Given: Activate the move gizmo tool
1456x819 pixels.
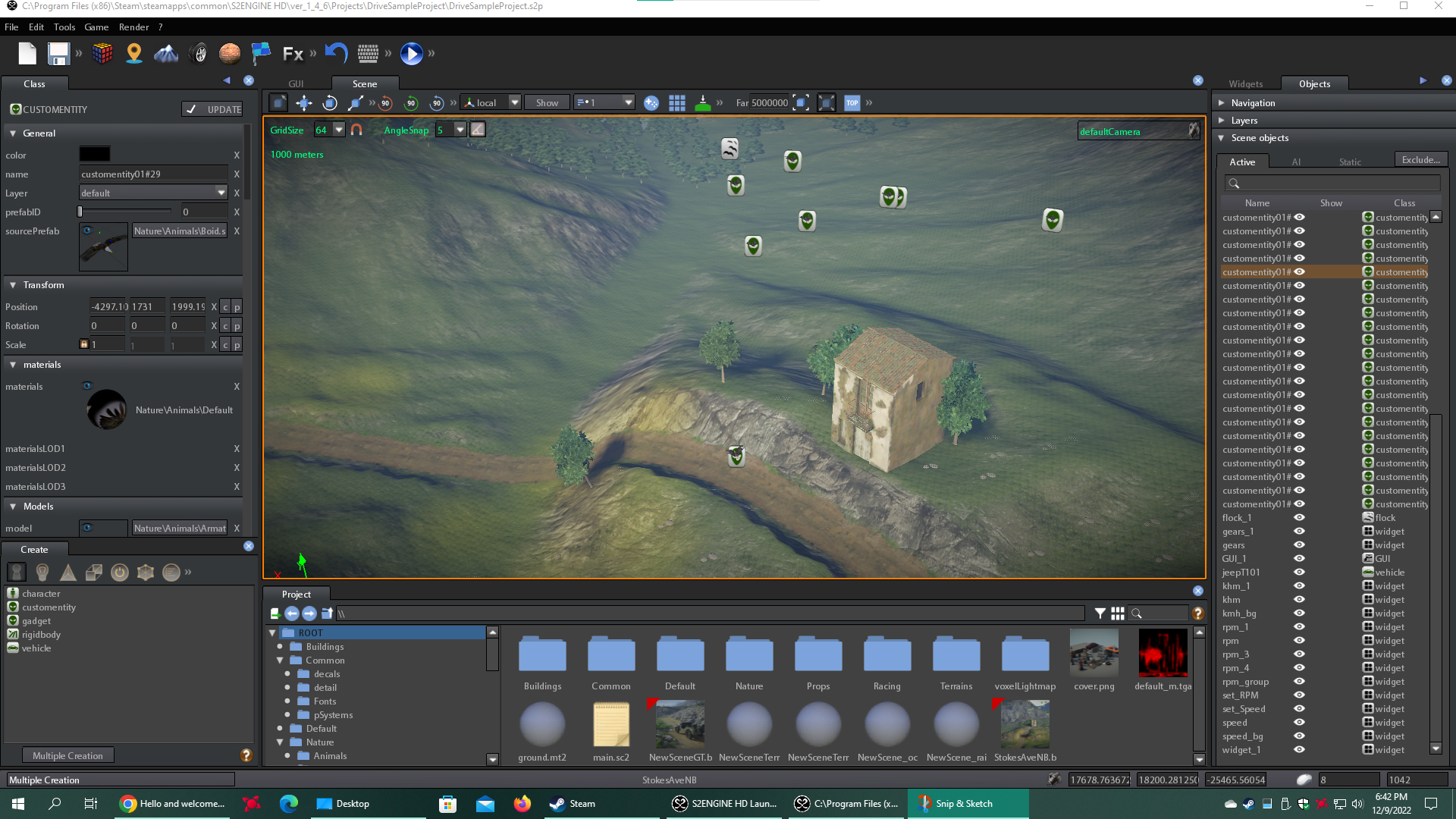Looking at the screenshot, I should (x=304, y=103).
